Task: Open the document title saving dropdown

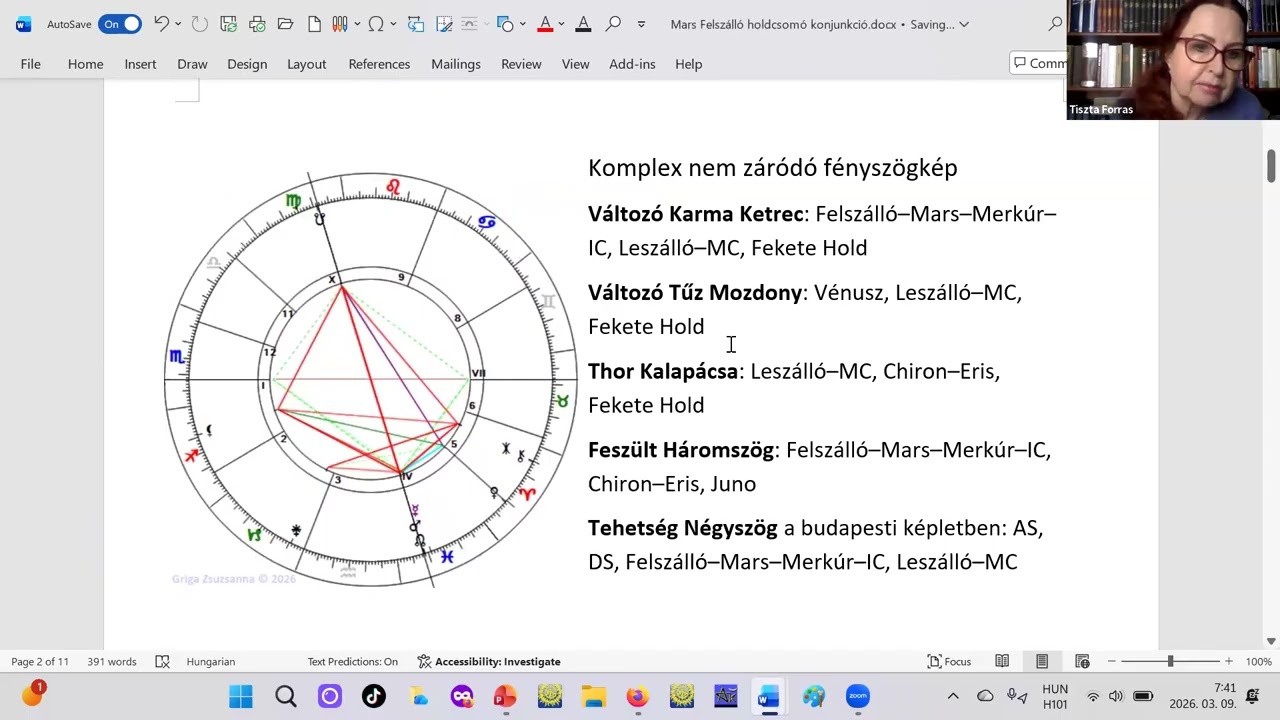Action: 964,24
